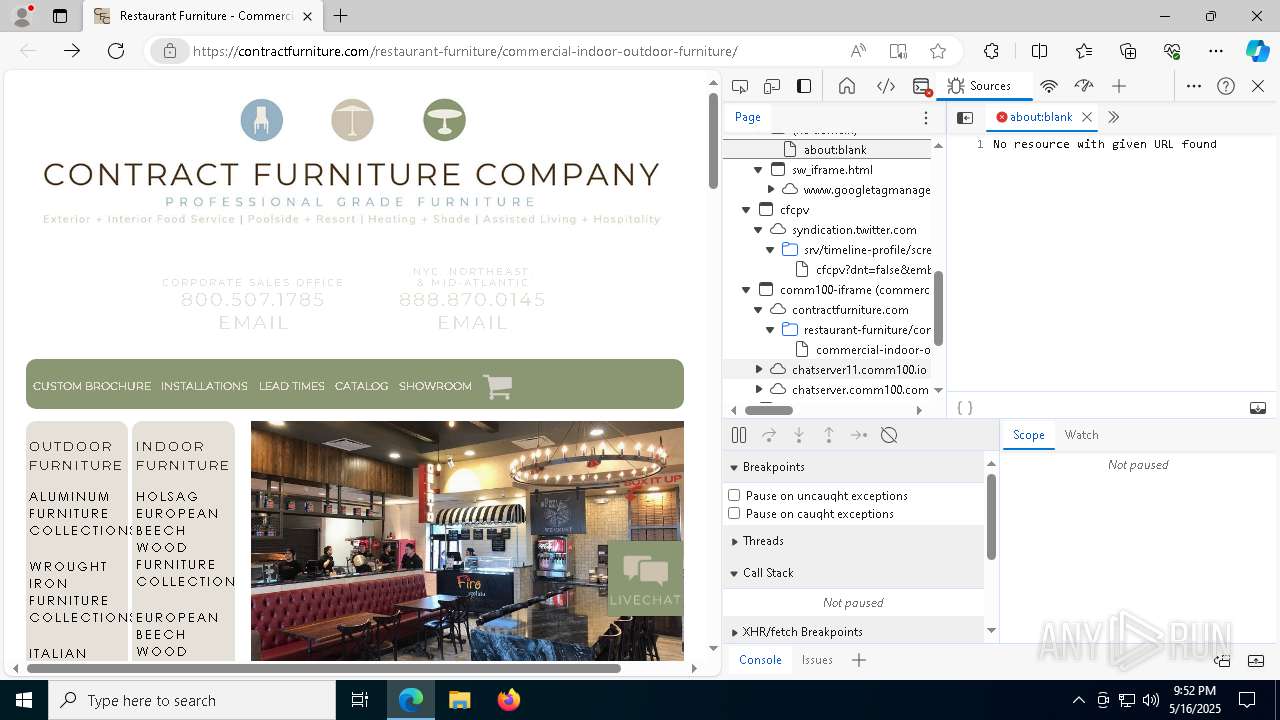Collapse the sw_iframe.html tree node
The width and height of the screenshot is (1280, 720).
[758, 170]
